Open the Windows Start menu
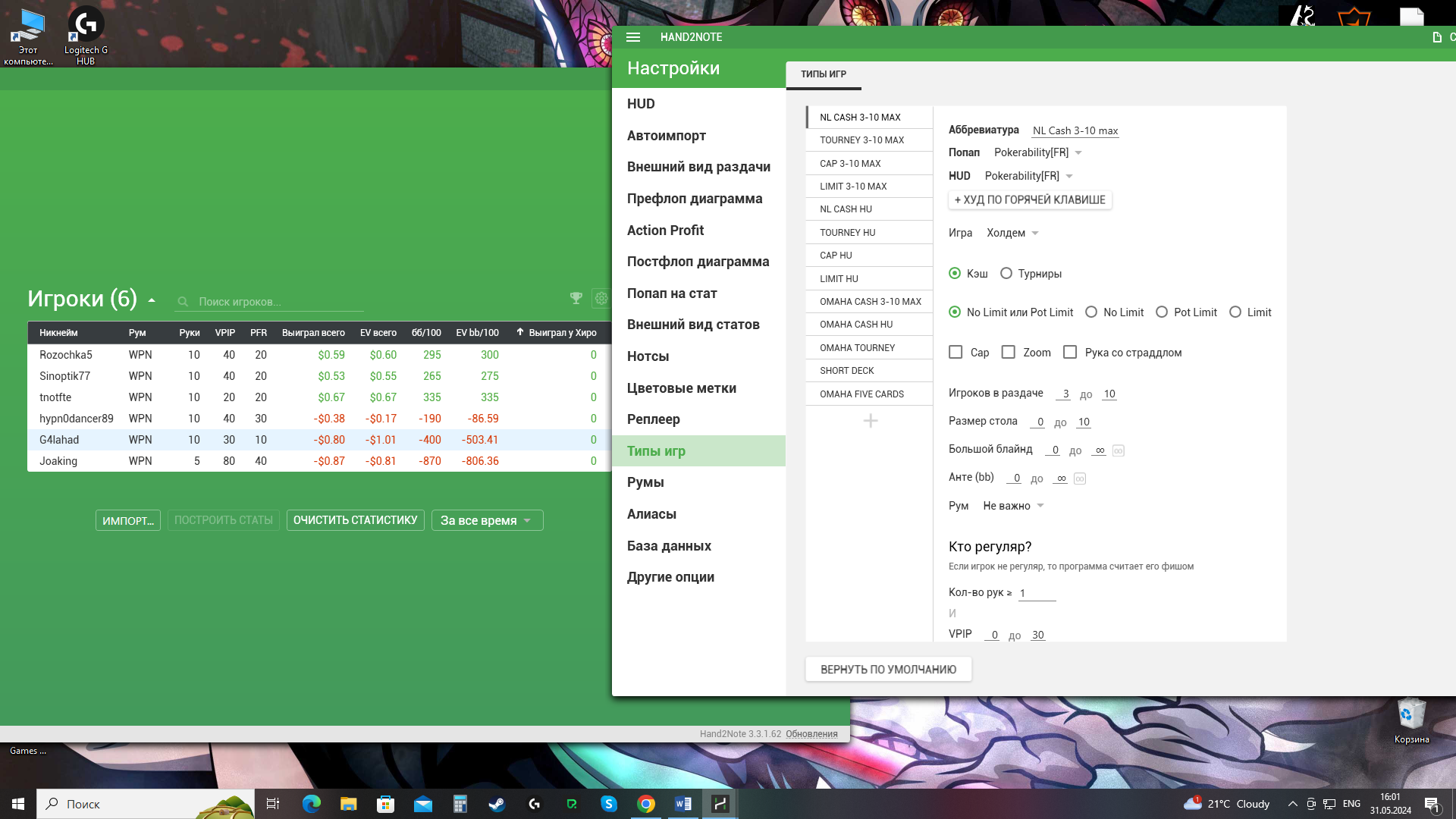Image resolution: width=1456 pixels, height=819 pixels. (18, 804)
